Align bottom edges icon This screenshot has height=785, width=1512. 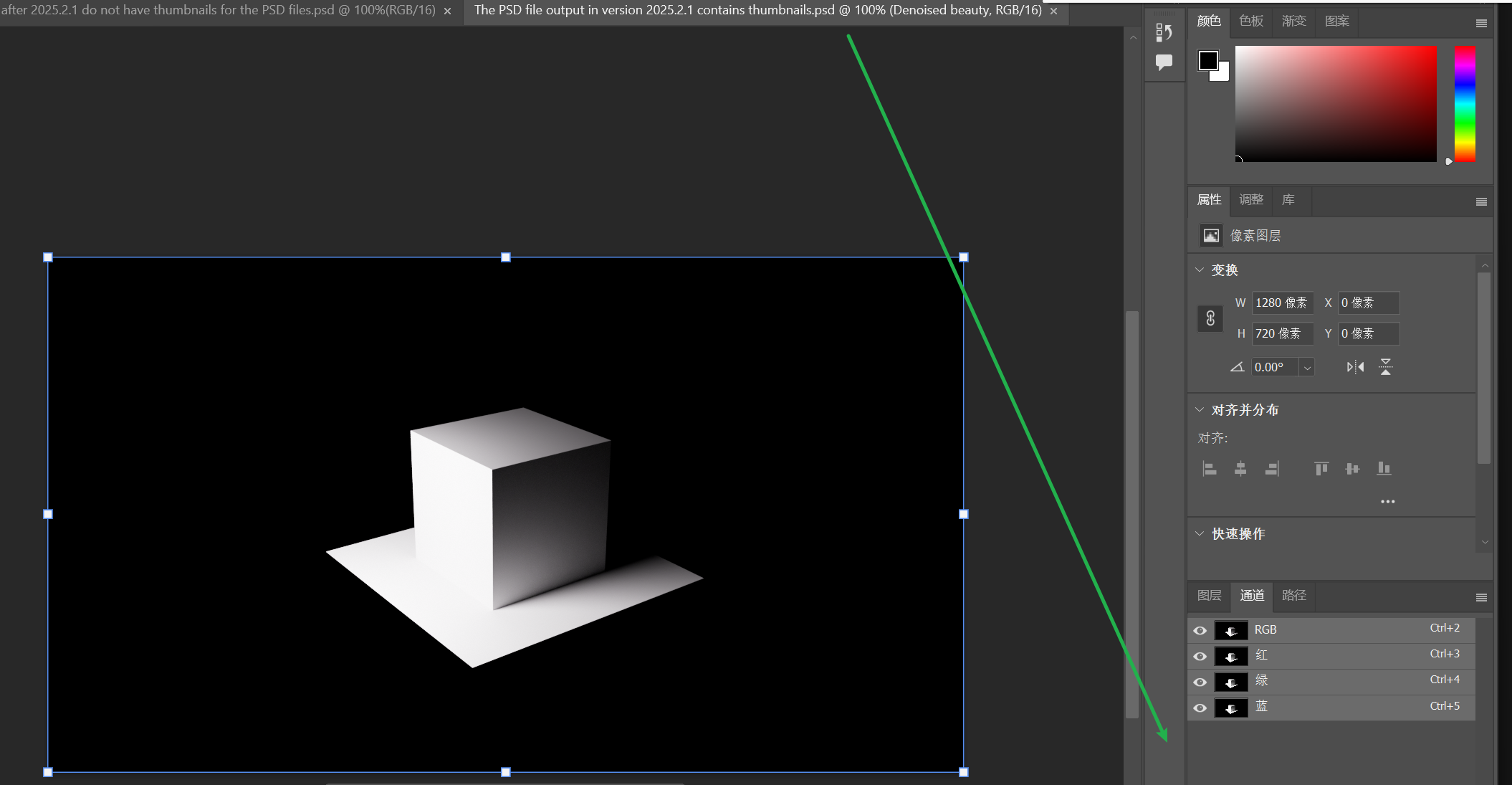point(1384,469)
